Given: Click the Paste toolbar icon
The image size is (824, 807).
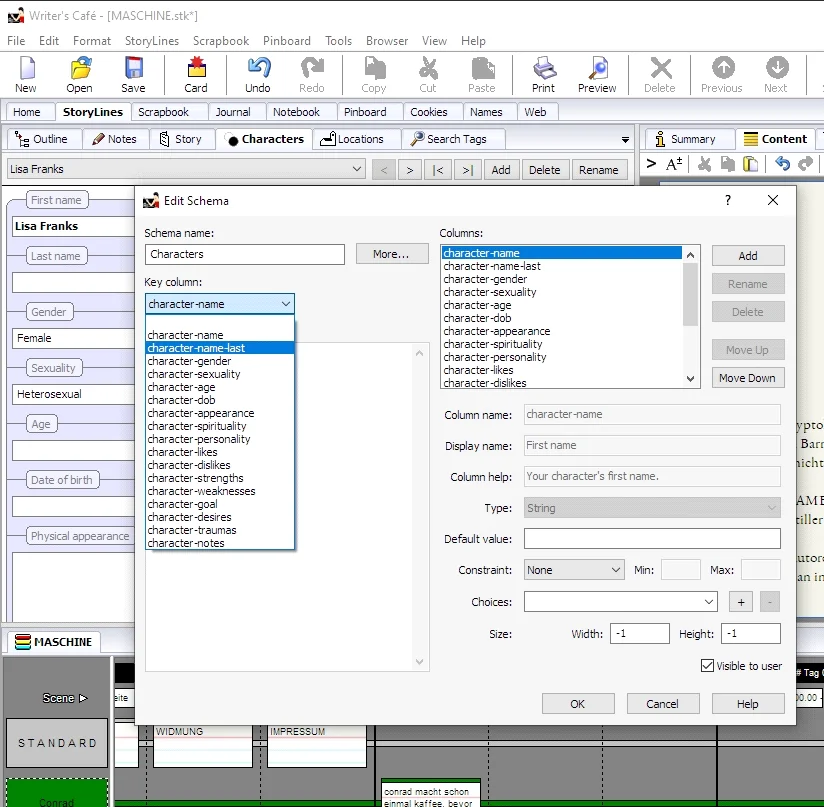Looking at the screenshot, I should pyautogui.click(x=482, y=75).
